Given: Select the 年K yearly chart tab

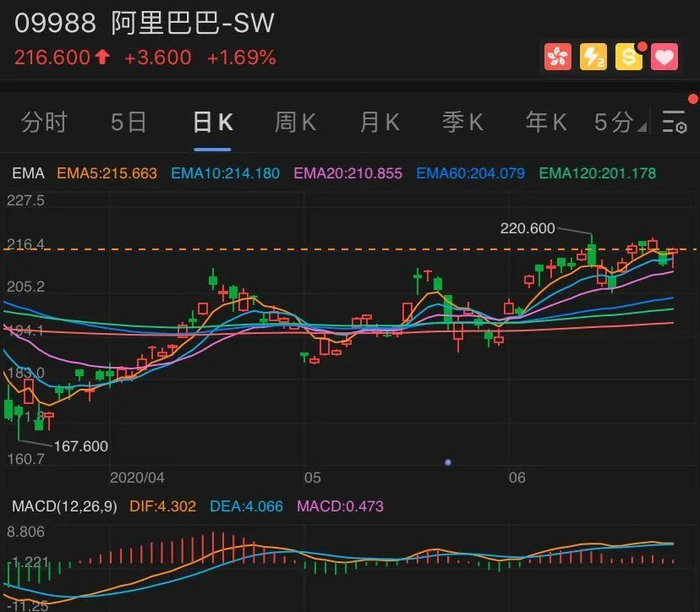Looking at the screenshot, I should point(546,122).
